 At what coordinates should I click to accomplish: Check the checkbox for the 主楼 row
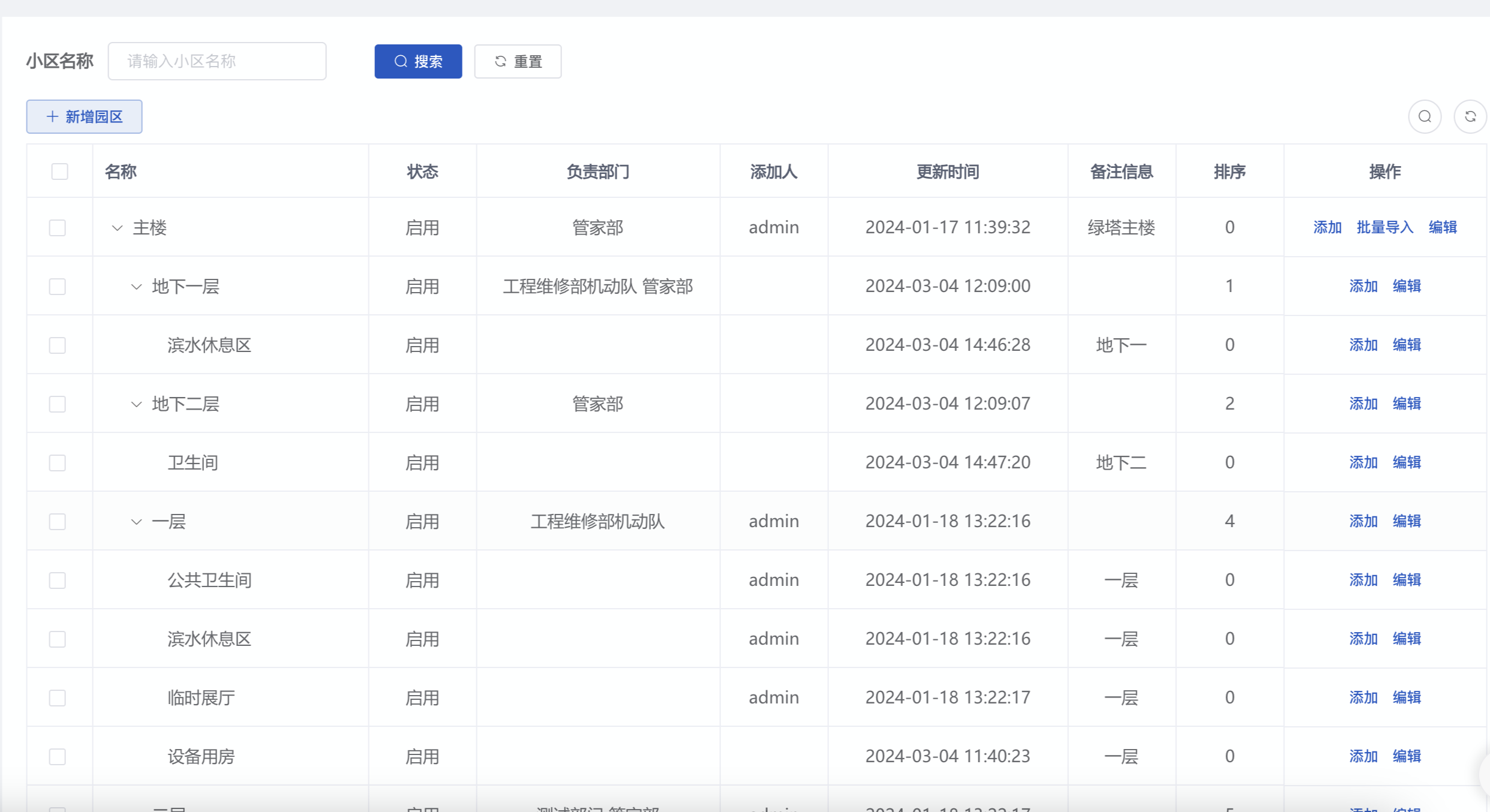(58, 228)
